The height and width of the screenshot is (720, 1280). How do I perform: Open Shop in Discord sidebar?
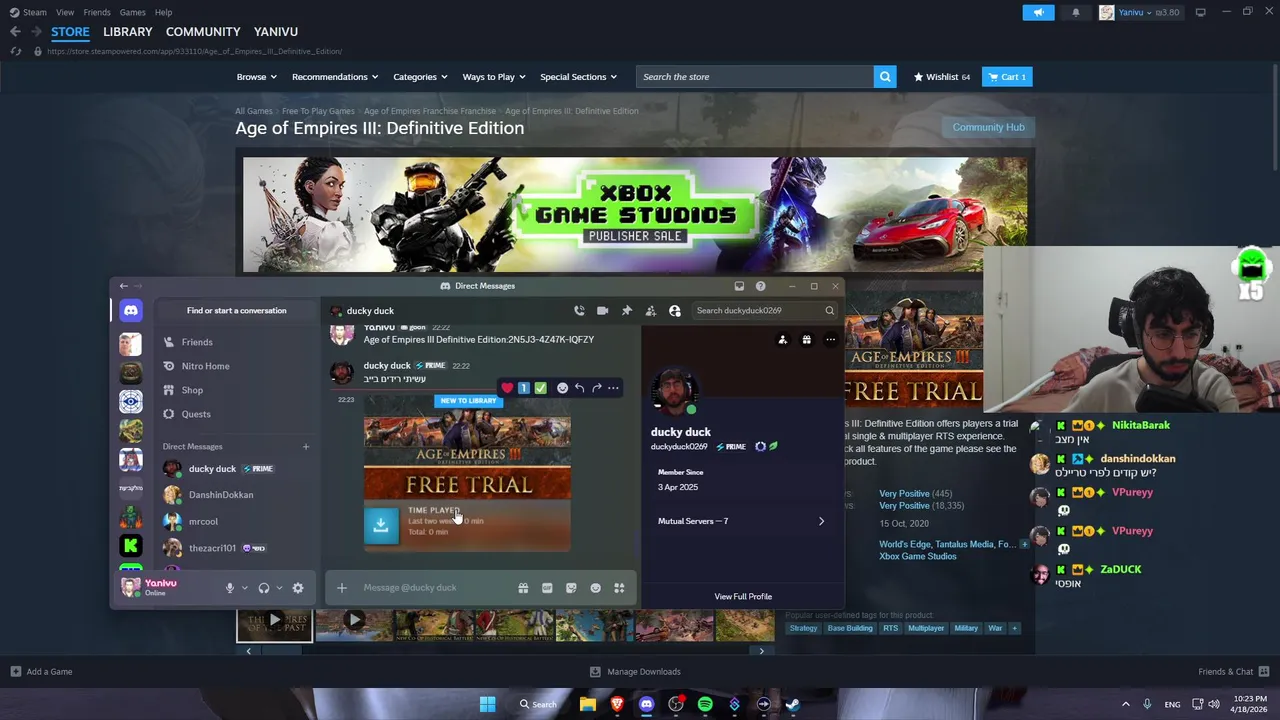pyautogui.click(x=237, y=390)
